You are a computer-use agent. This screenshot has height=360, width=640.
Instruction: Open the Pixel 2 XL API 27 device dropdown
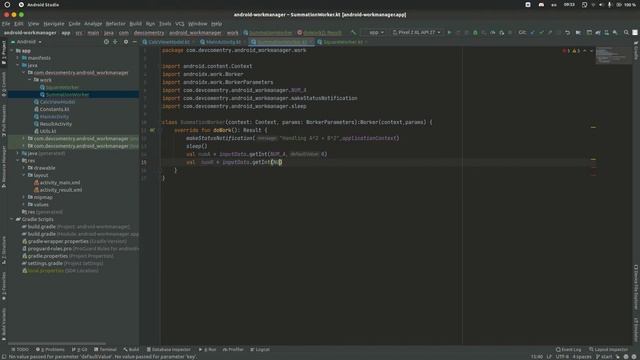[416, 32]
